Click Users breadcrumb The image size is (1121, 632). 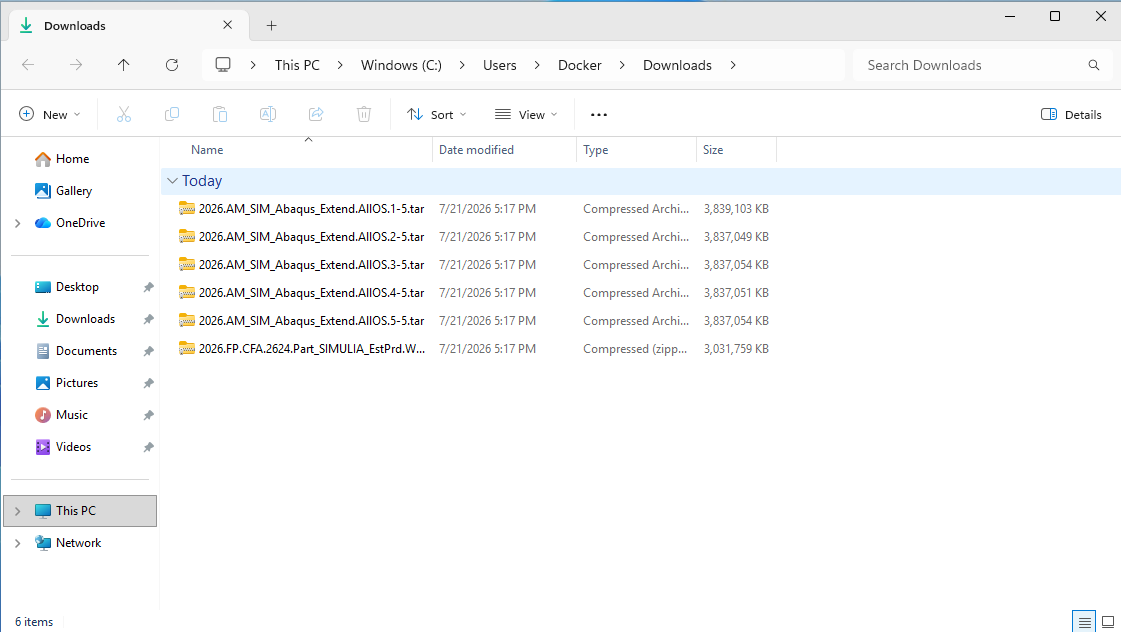pyautogui.click(x=500, y=65)
